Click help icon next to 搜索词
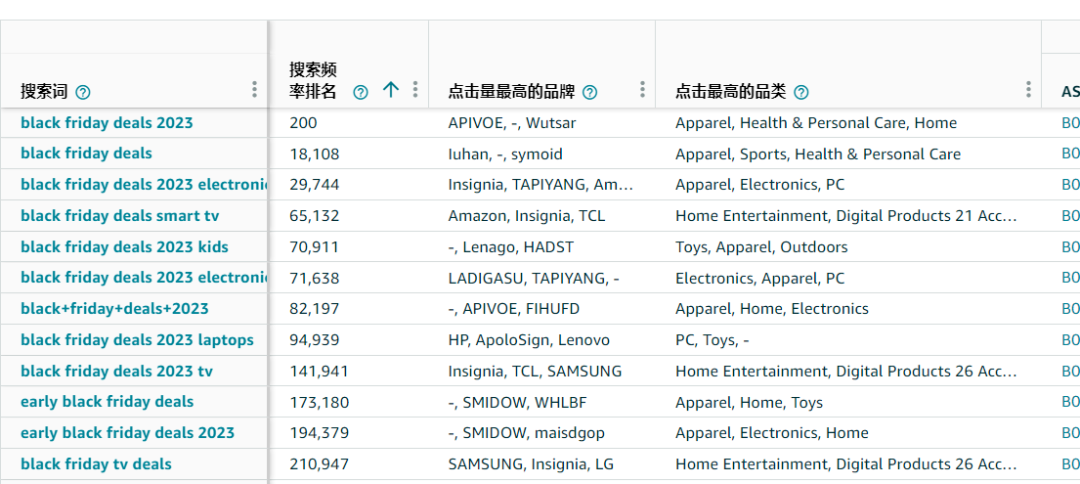 tap(83, 92)
